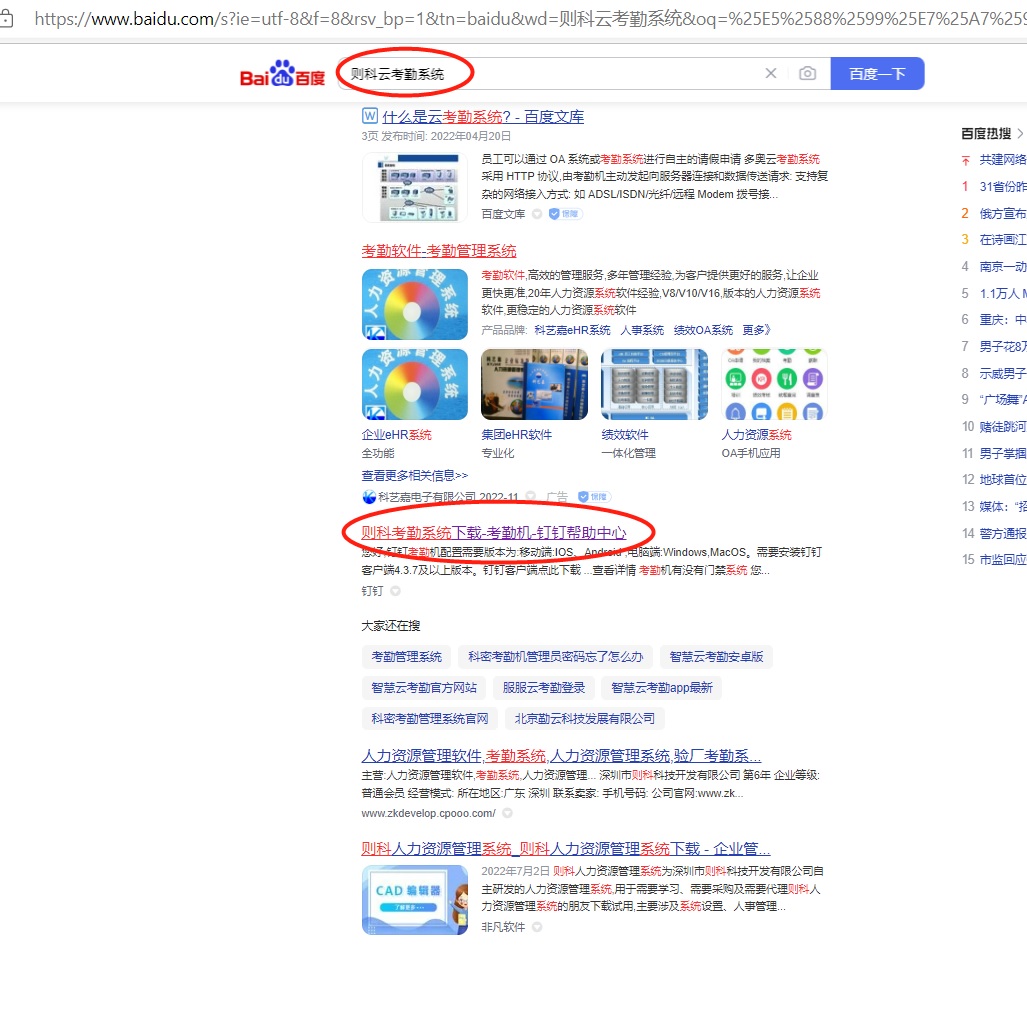Click the pinned top arrow in 百度热搜
This screenshot has height=1033, width=1027.
(x=966, y=160)
